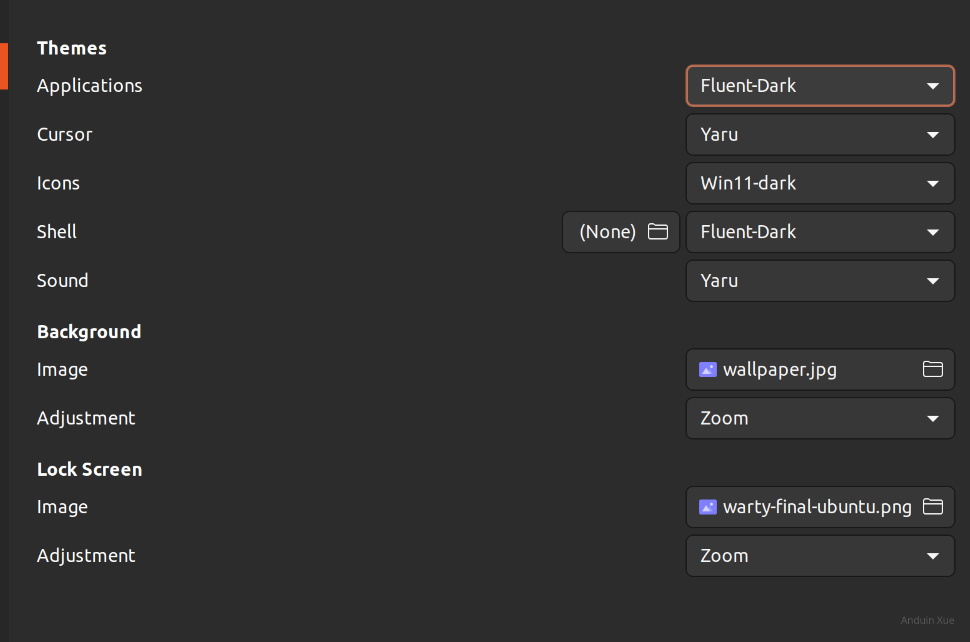Click the Cursor dropdown arrow icon

tap(933, 135)
